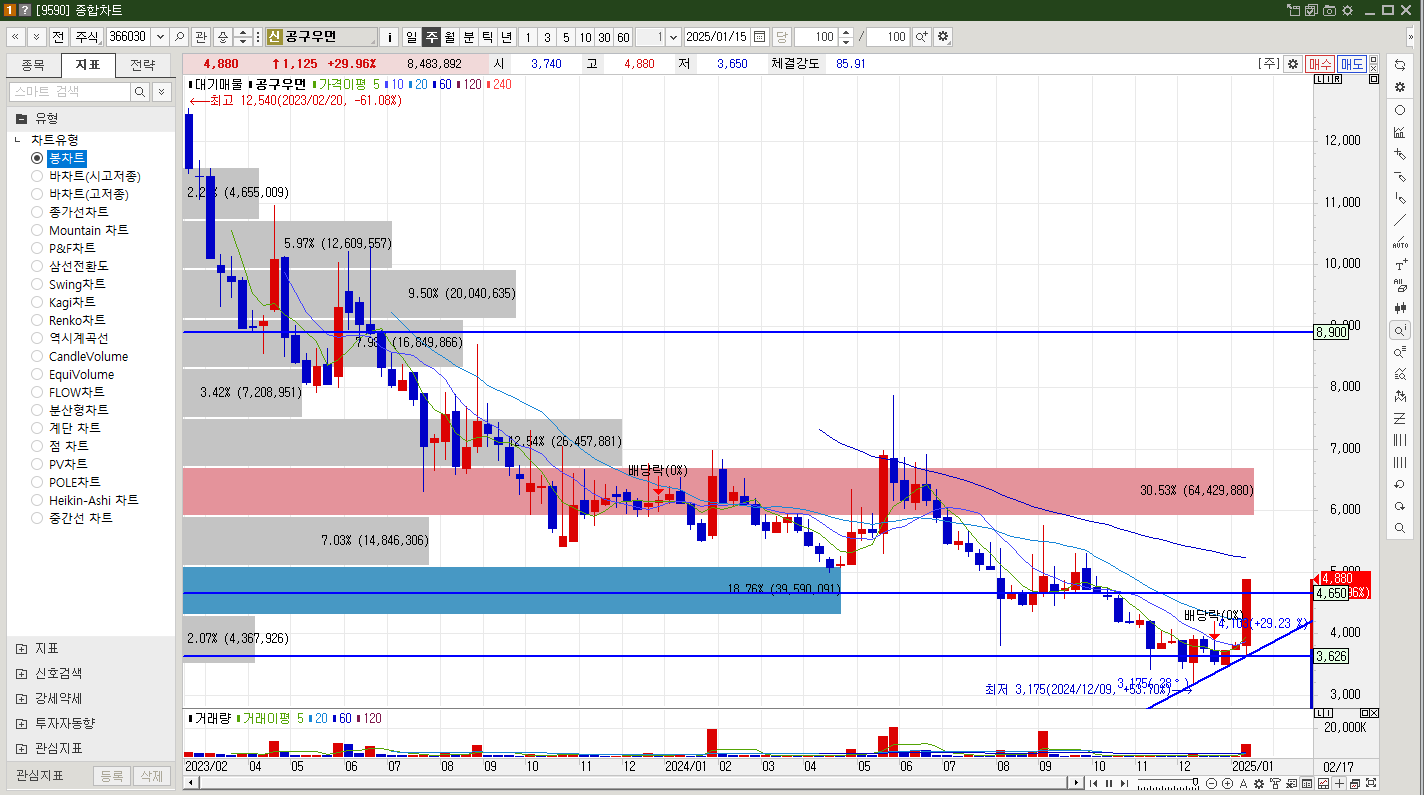The width and height of the screenshot is (1424, 795).
Task: Click the zoom in plus icon
Action: click(x=1226, y=784)
